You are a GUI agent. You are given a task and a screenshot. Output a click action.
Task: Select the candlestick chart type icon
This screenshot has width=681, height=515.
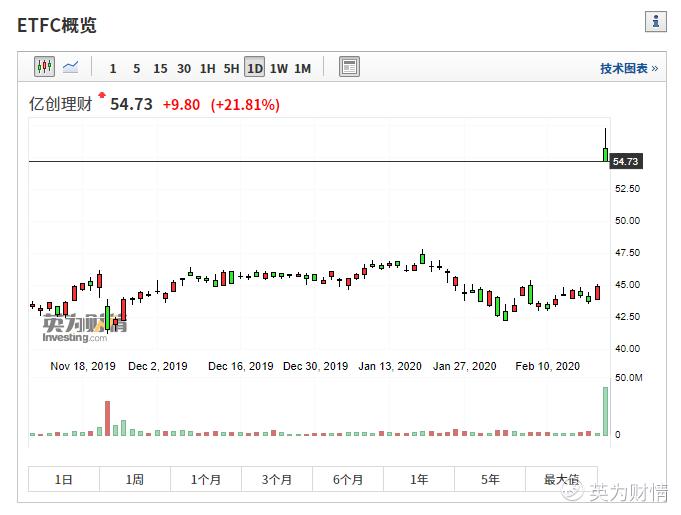tap(44, 67)
